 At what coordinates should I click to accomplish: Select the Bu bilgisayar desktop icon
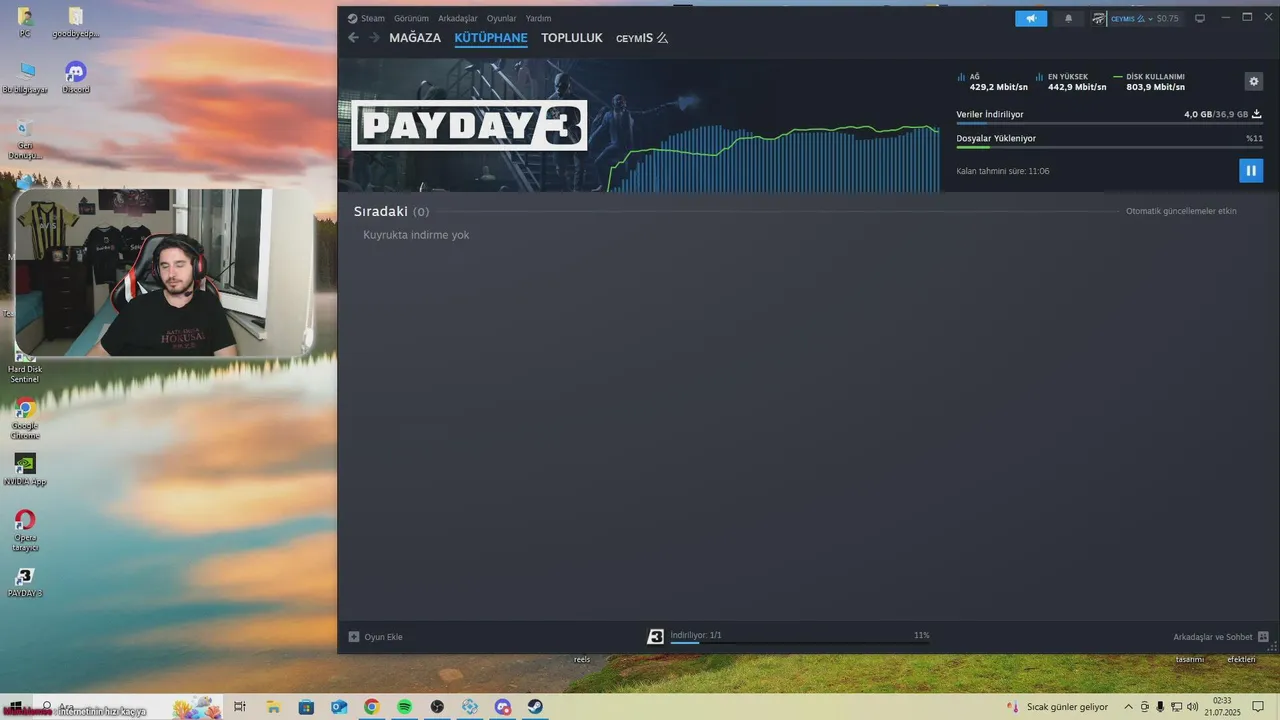pyautogui.click(x=25, y=78)
